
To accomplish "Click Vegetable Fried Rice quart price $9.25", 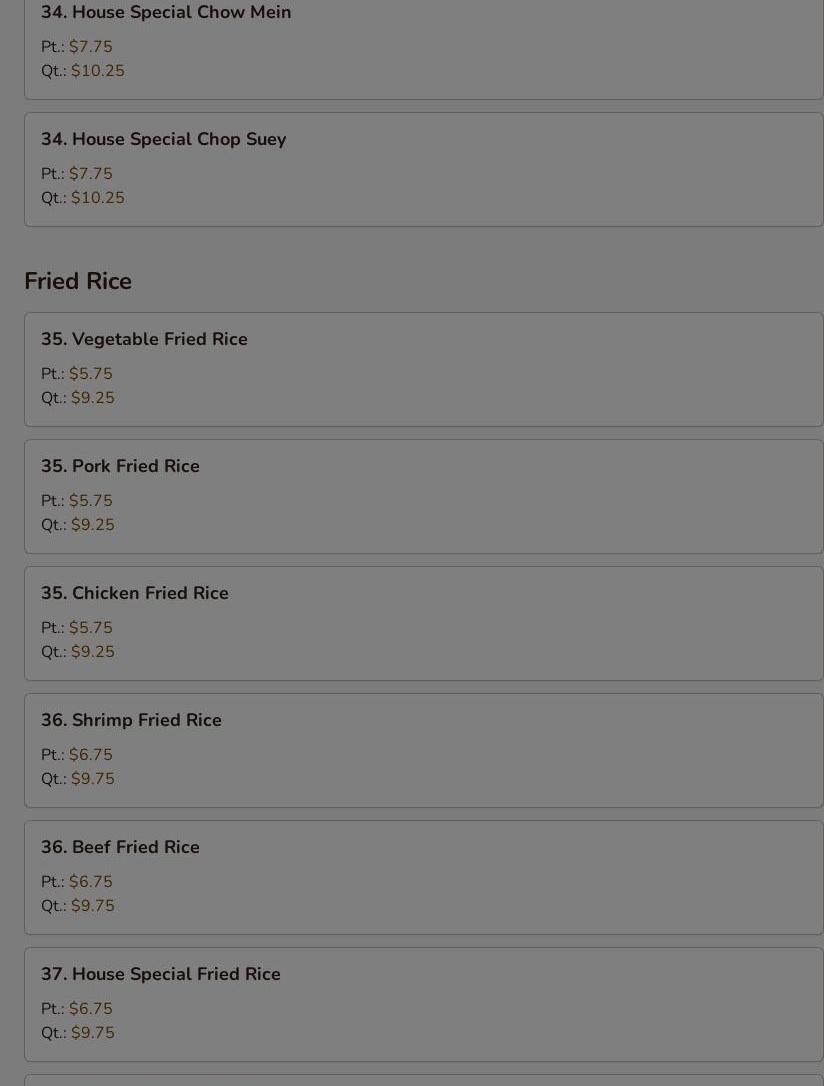I will pyautogui.click(x=92, y=398).
